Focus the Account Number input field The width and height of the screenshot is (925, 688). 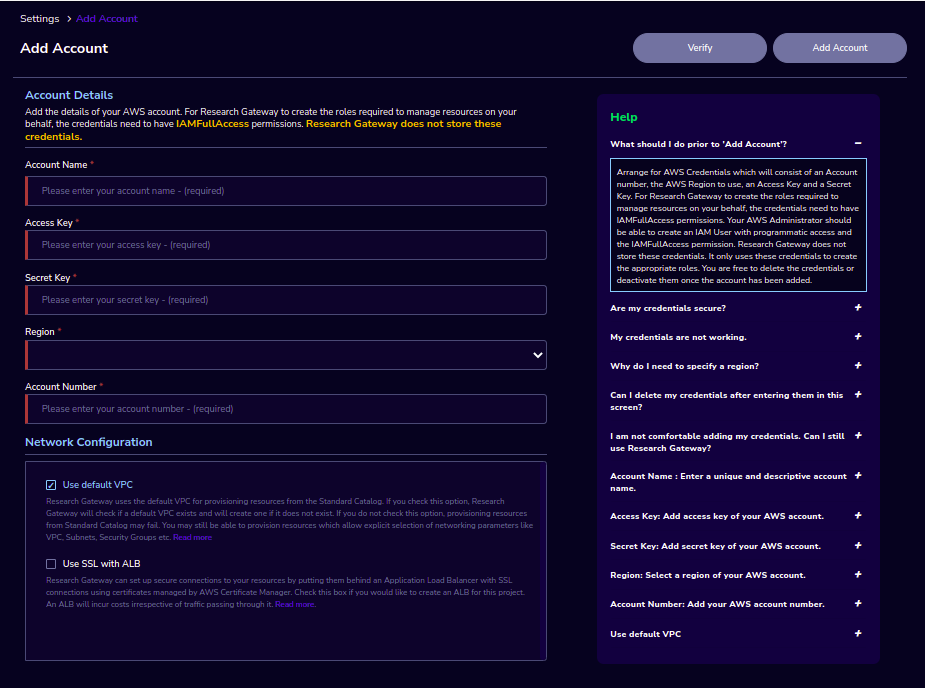[286, 409]
